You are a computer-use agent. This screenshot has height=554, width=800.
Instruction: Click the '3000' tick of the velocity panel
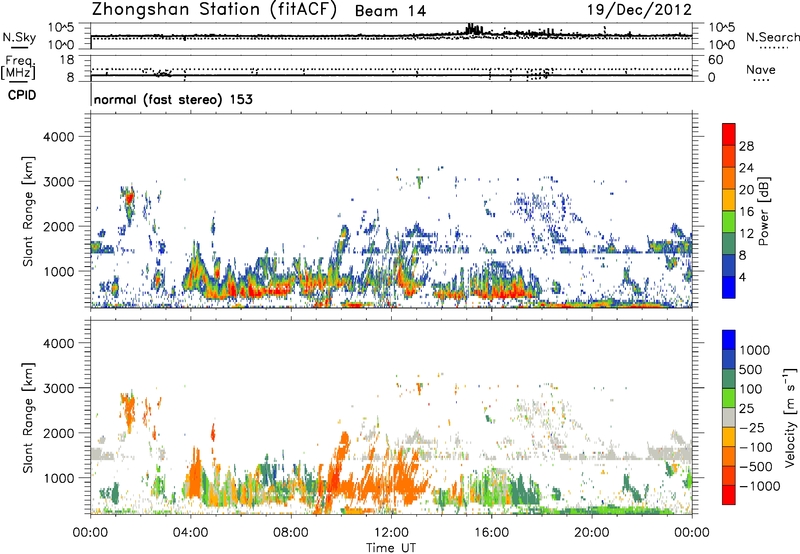coord(58,388)
